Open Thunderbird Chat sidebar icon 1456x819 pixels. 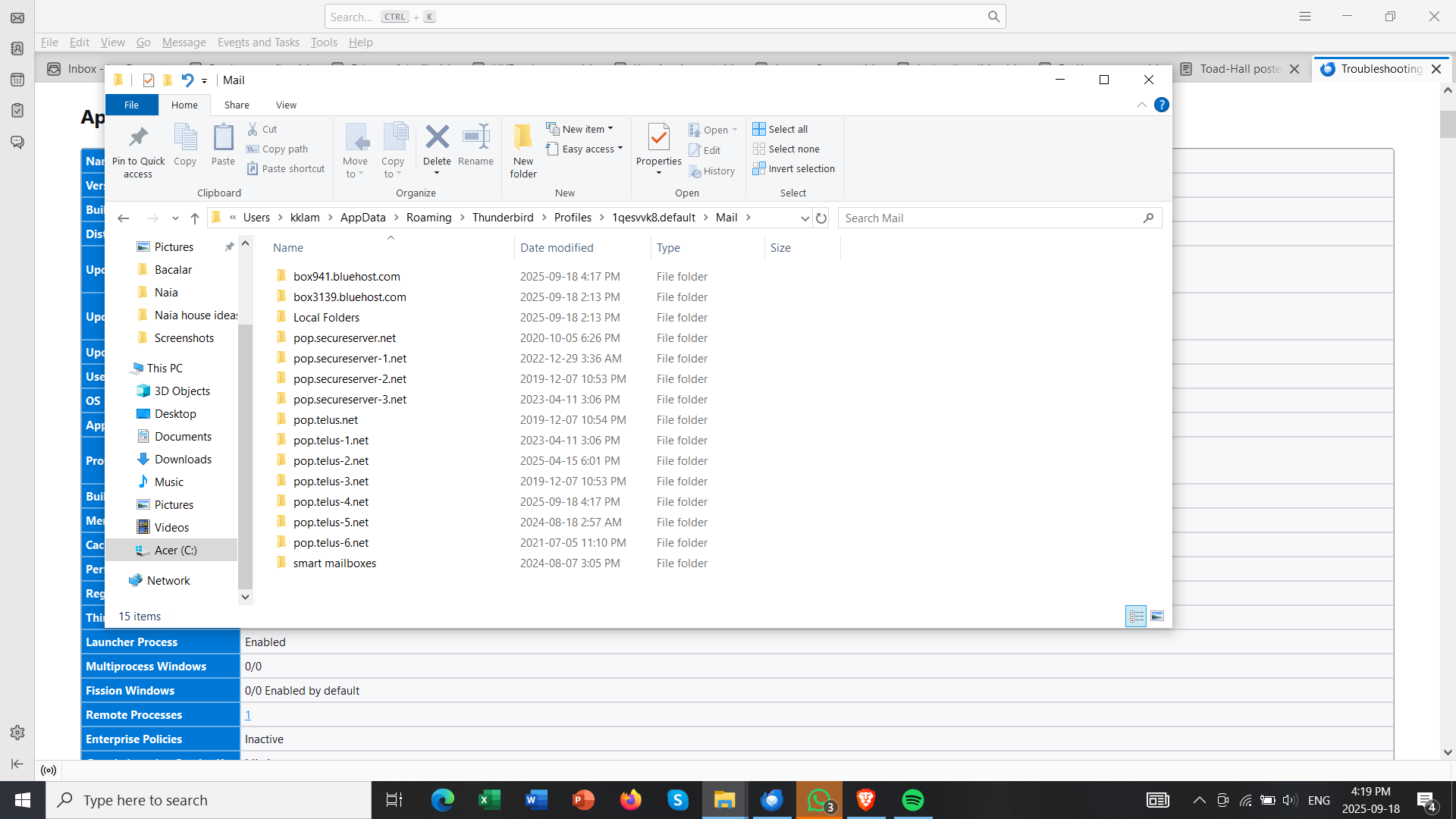(17, 142)
